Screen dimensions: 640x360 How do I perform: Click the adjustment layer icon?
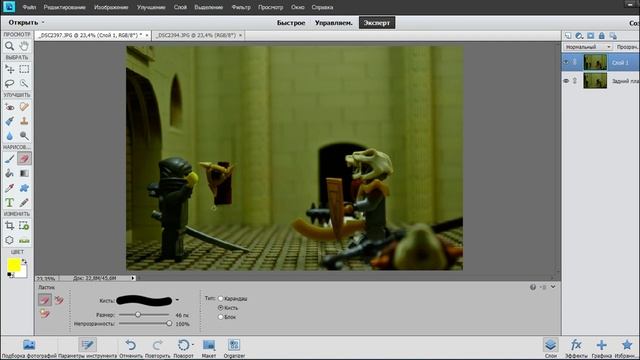coord(579,36)
